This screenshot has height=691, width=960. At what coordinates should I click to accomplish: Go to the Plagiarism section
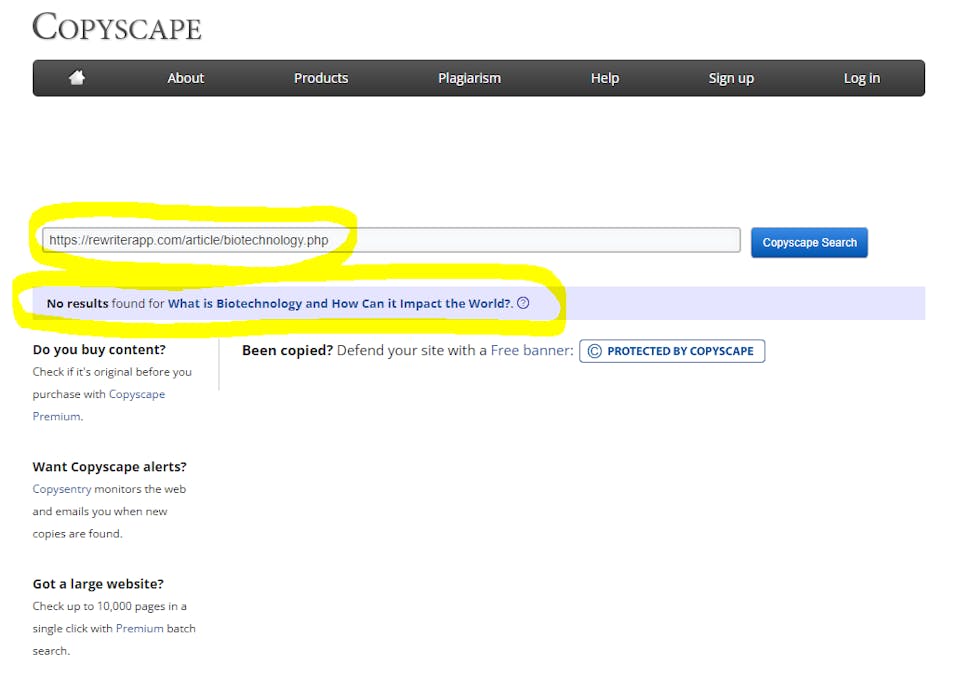coord(469,78)
